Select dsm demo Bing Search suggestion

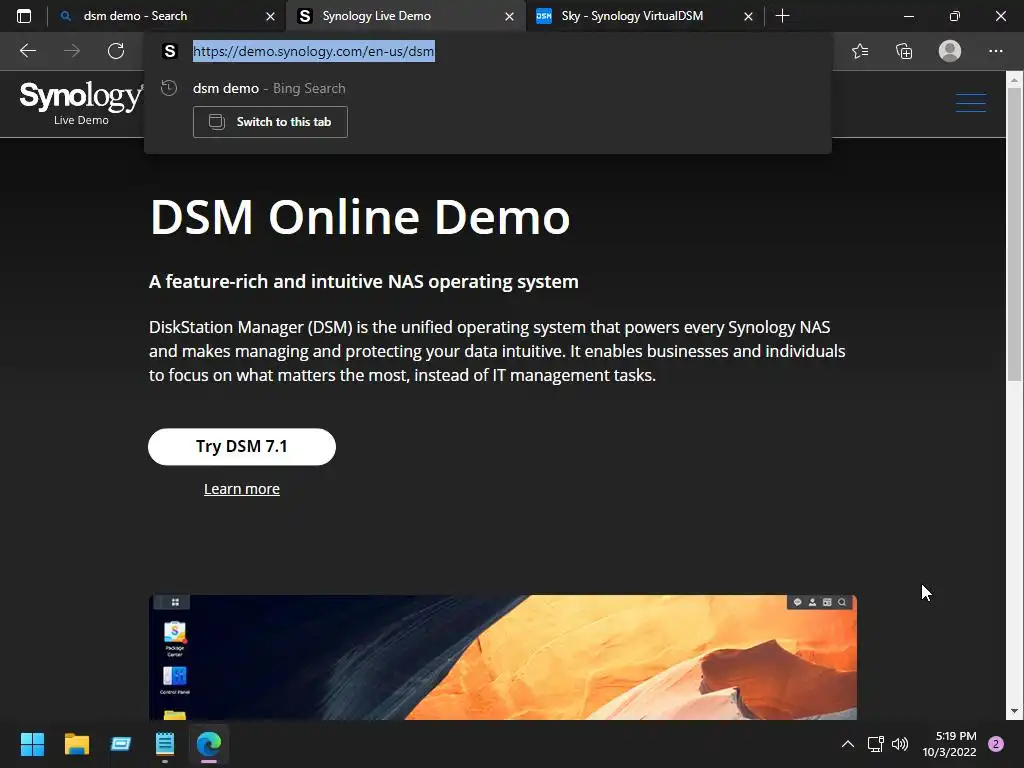tap(487, 88)
